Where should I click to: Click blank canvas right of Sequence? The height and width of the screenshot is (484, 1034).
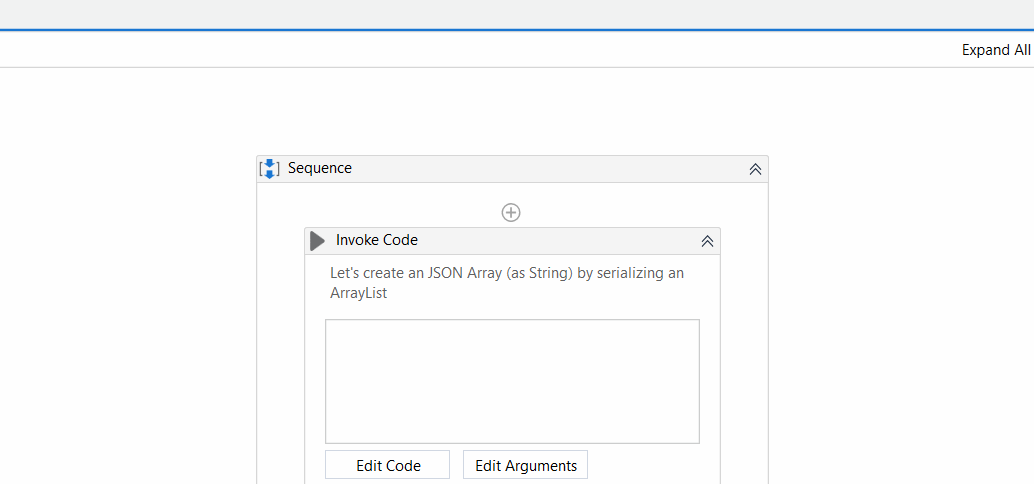tap(900, 300)
